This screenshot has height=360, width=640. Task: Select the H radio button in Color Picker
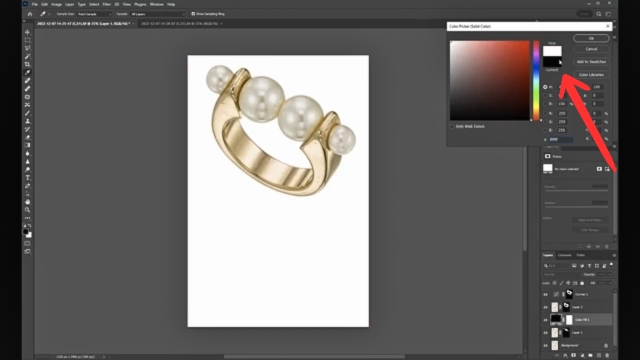tap(545, 87)
